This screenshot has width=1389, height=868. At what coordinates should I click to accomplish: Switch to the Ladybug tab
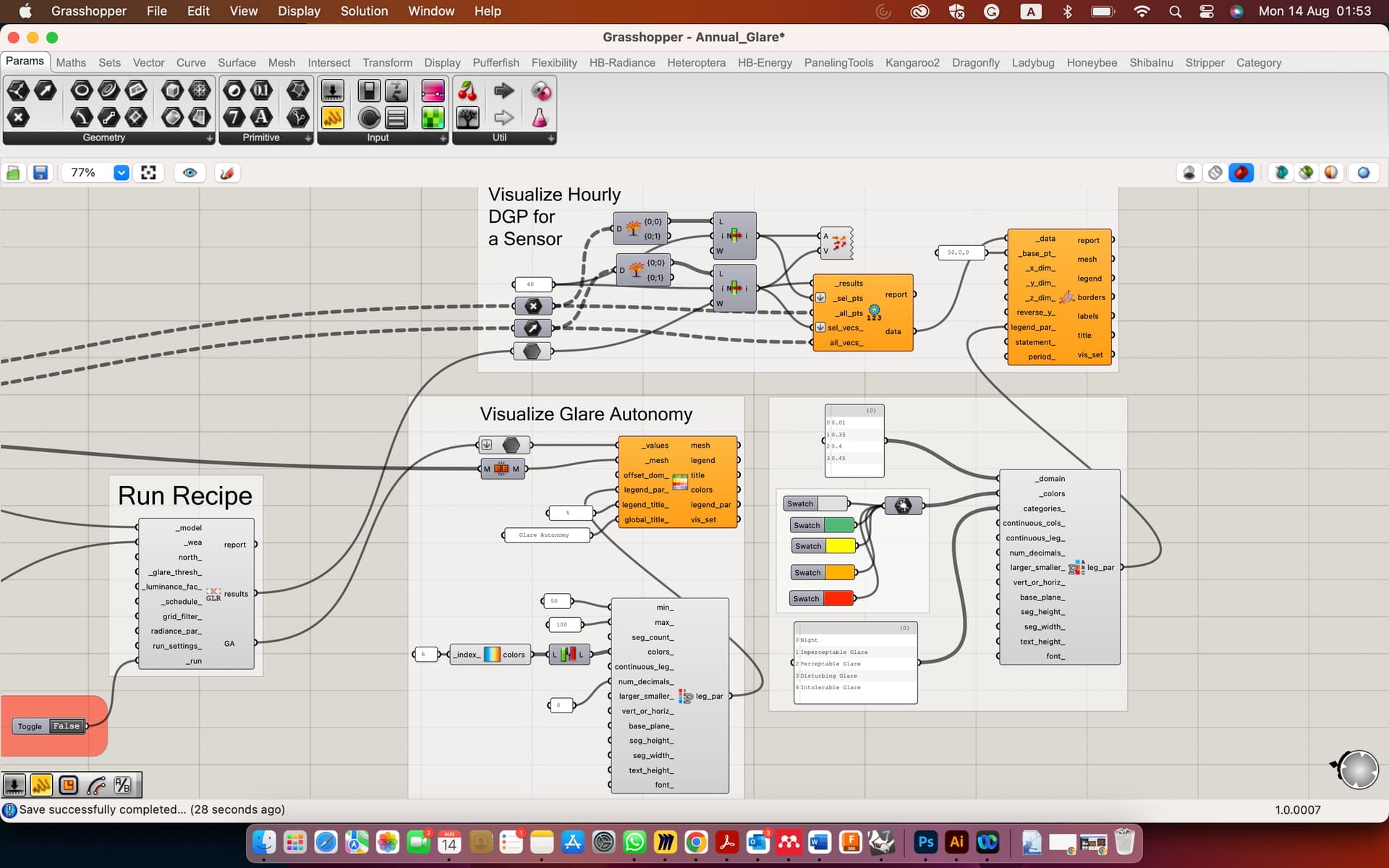(1032, 63)
